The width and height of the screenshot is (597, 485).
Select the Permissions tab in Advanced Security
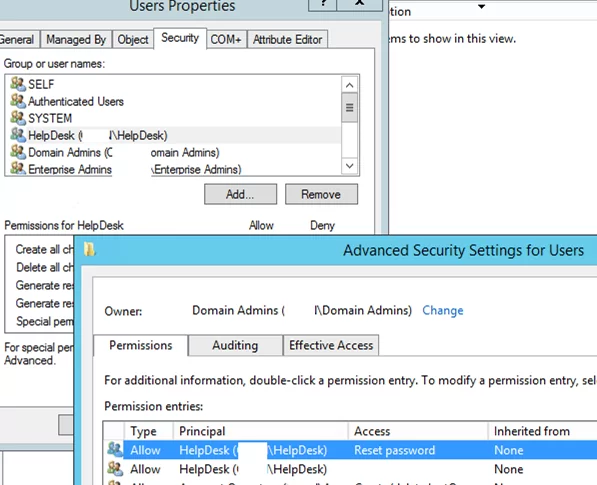pos(140,345)
